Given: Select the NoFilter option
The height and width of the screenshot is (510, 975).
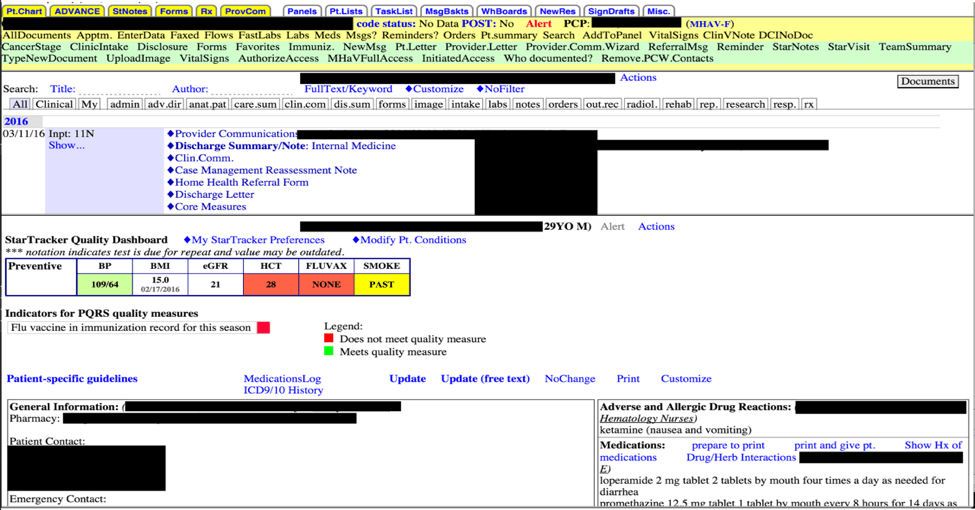Looking at the screenshot, I should point(501,89).
